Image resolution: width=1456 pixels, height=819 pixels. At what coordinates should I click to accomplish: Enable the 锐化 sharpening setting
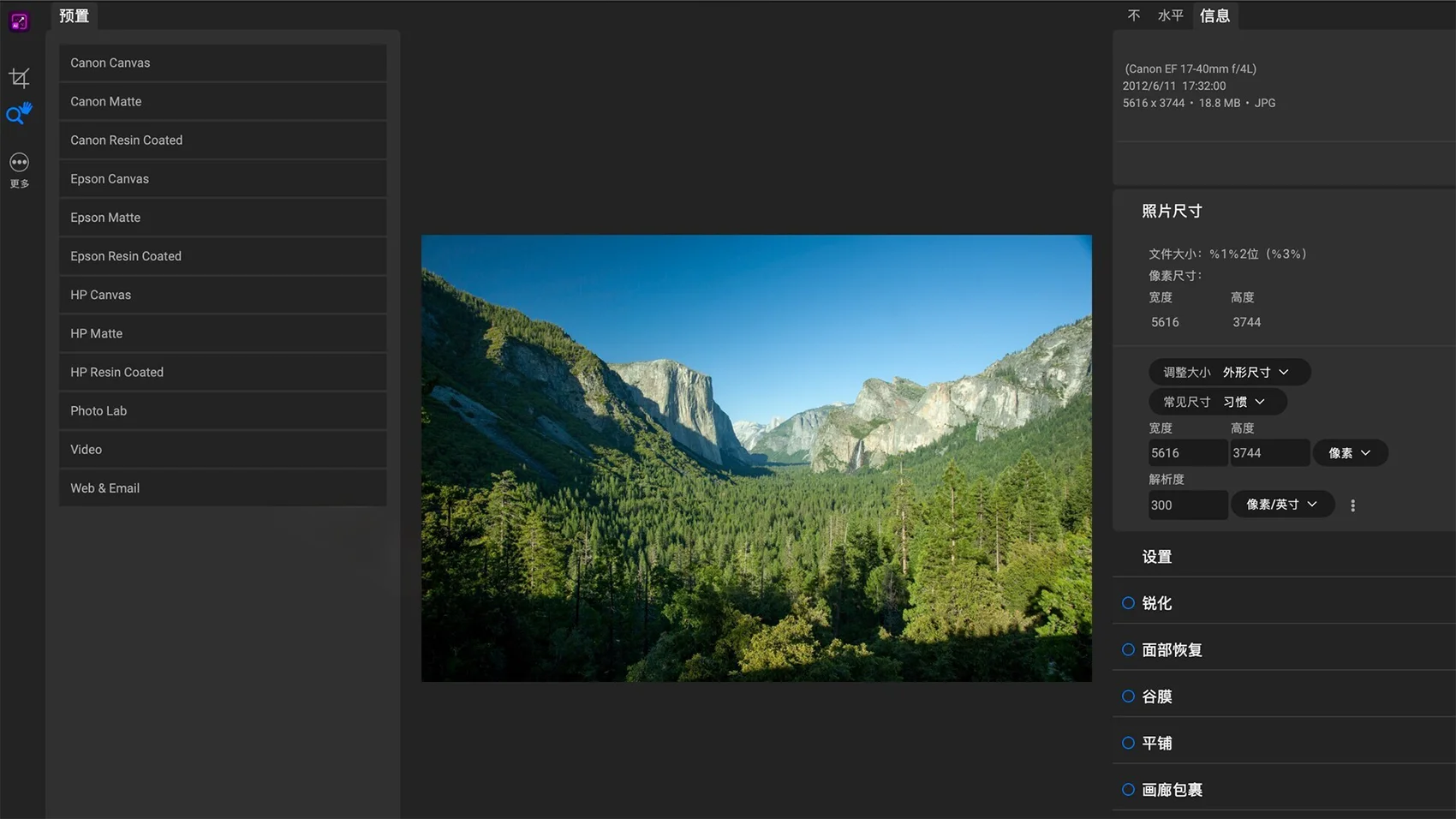coord(1128,603)
